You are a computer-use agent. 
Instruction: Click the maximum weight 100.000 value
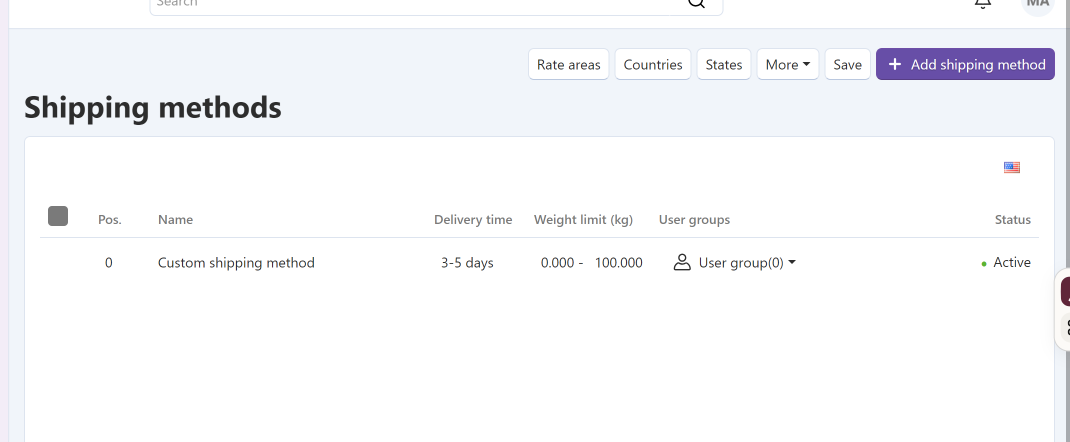tap(618, 263)
